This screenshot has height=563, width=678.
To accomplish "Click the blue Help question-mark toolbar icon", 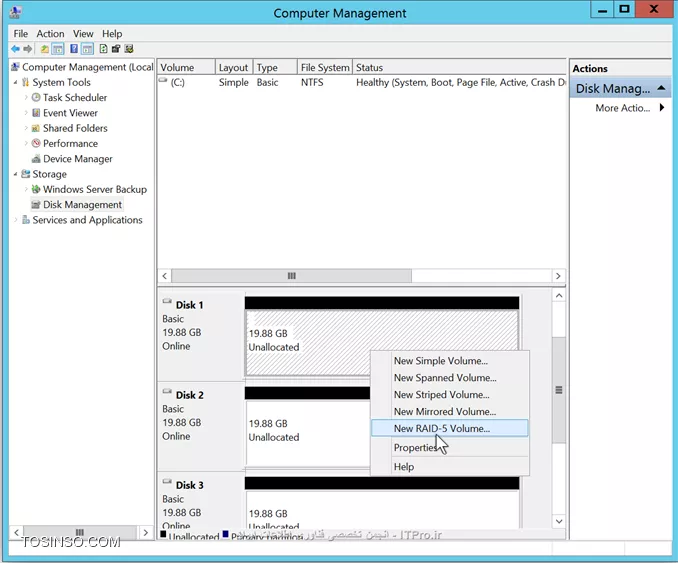I will [x=74, y=49].
